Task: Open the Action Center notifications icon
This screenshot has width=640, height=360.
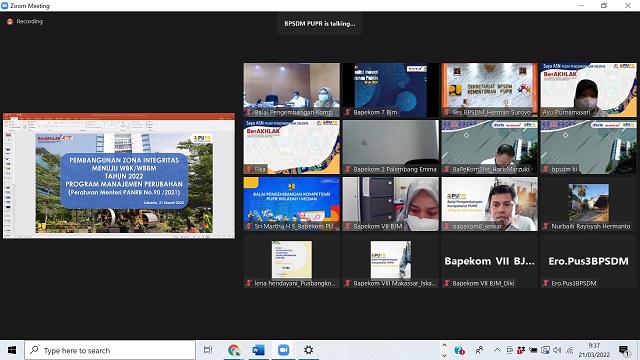Action: pyautogui.click(x=624, y=351)
